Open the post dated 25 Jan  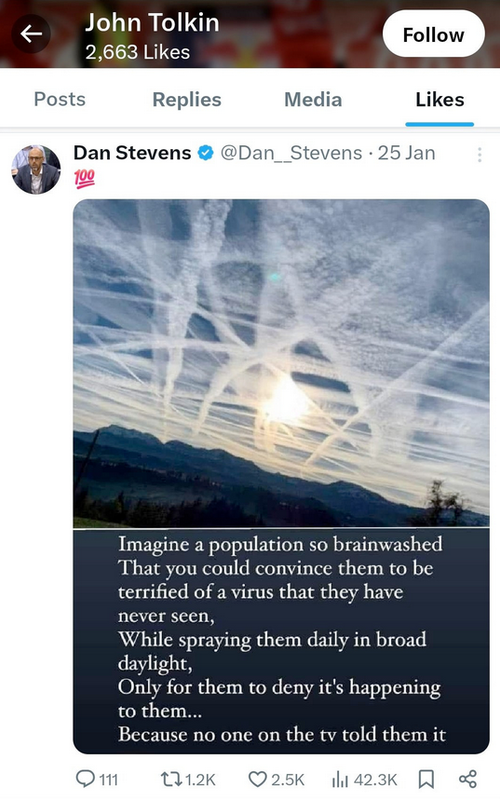[x=406, y=153]
